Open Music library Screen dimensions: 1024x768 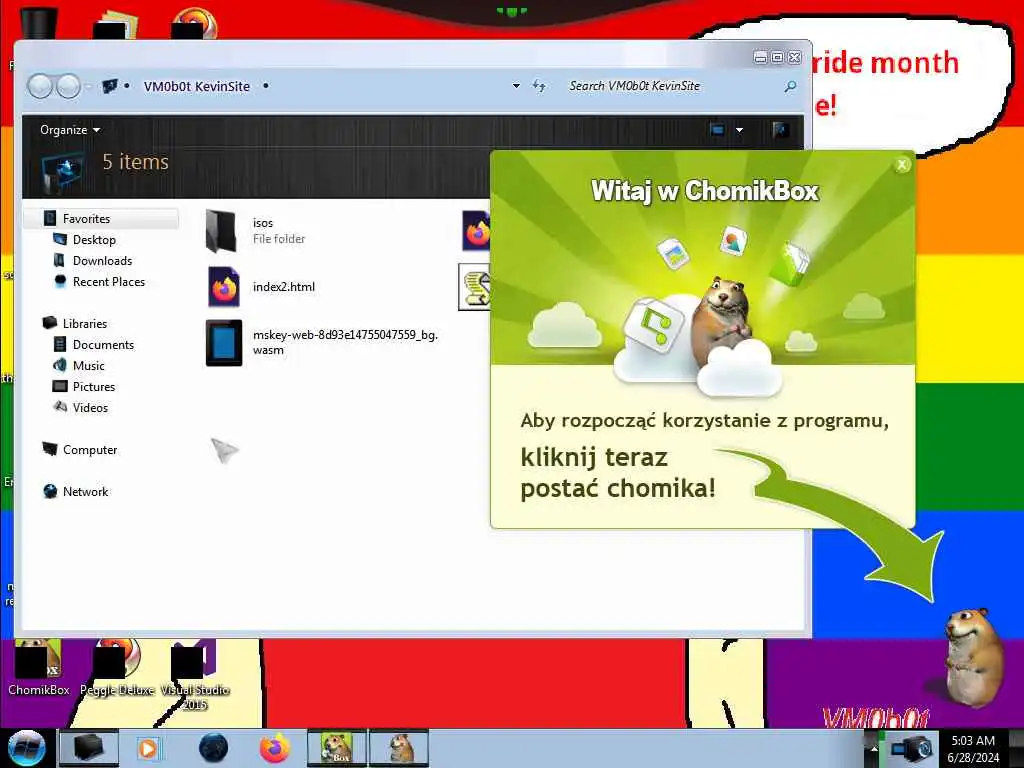[88, 366]
